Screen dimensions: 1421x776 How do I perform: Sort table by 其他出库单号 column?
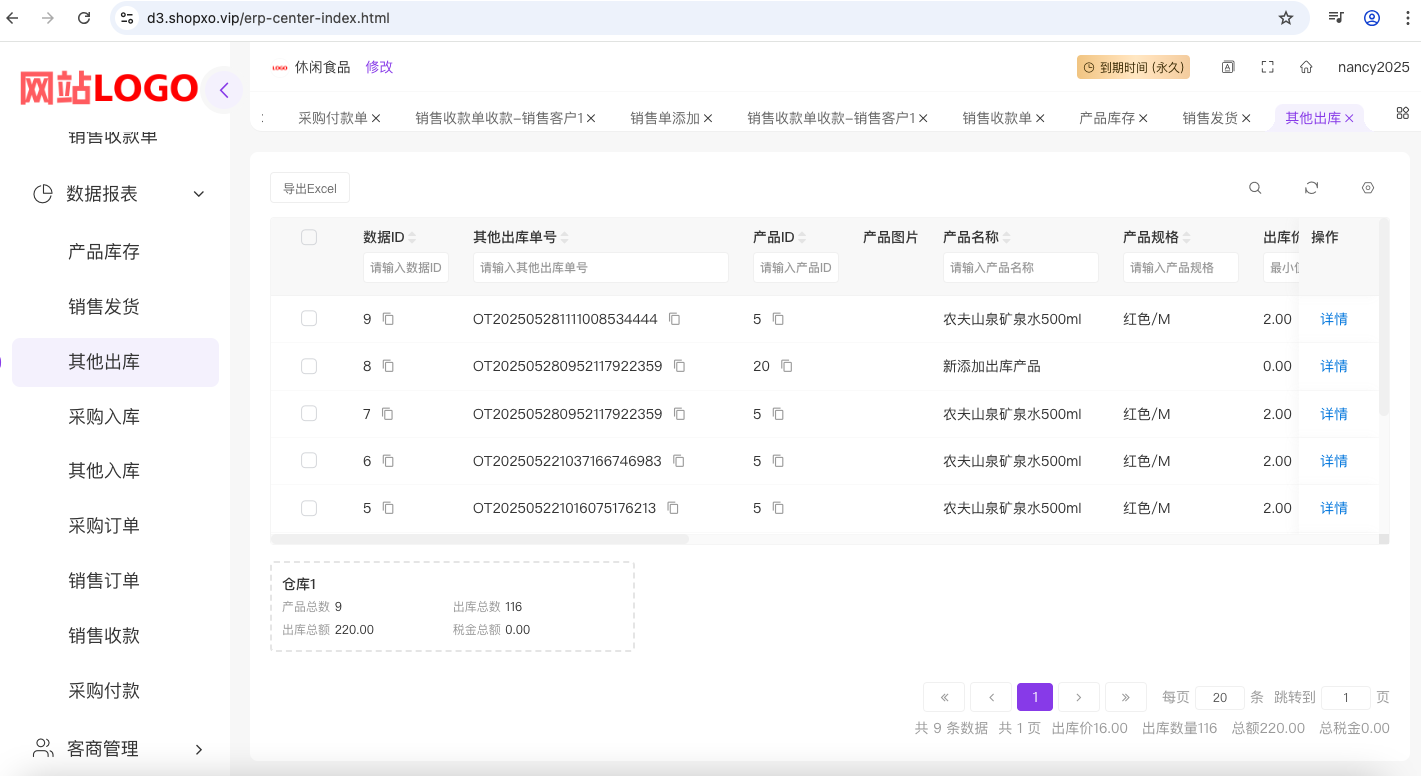pyautogui.click(x=564, y=238)
